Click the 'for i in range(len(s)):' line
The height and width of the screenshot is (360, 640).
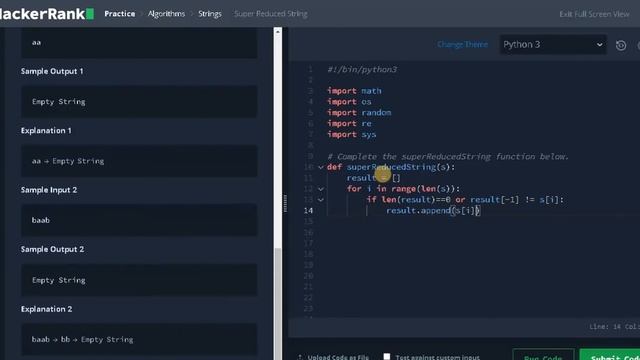[x=403, y=189]
